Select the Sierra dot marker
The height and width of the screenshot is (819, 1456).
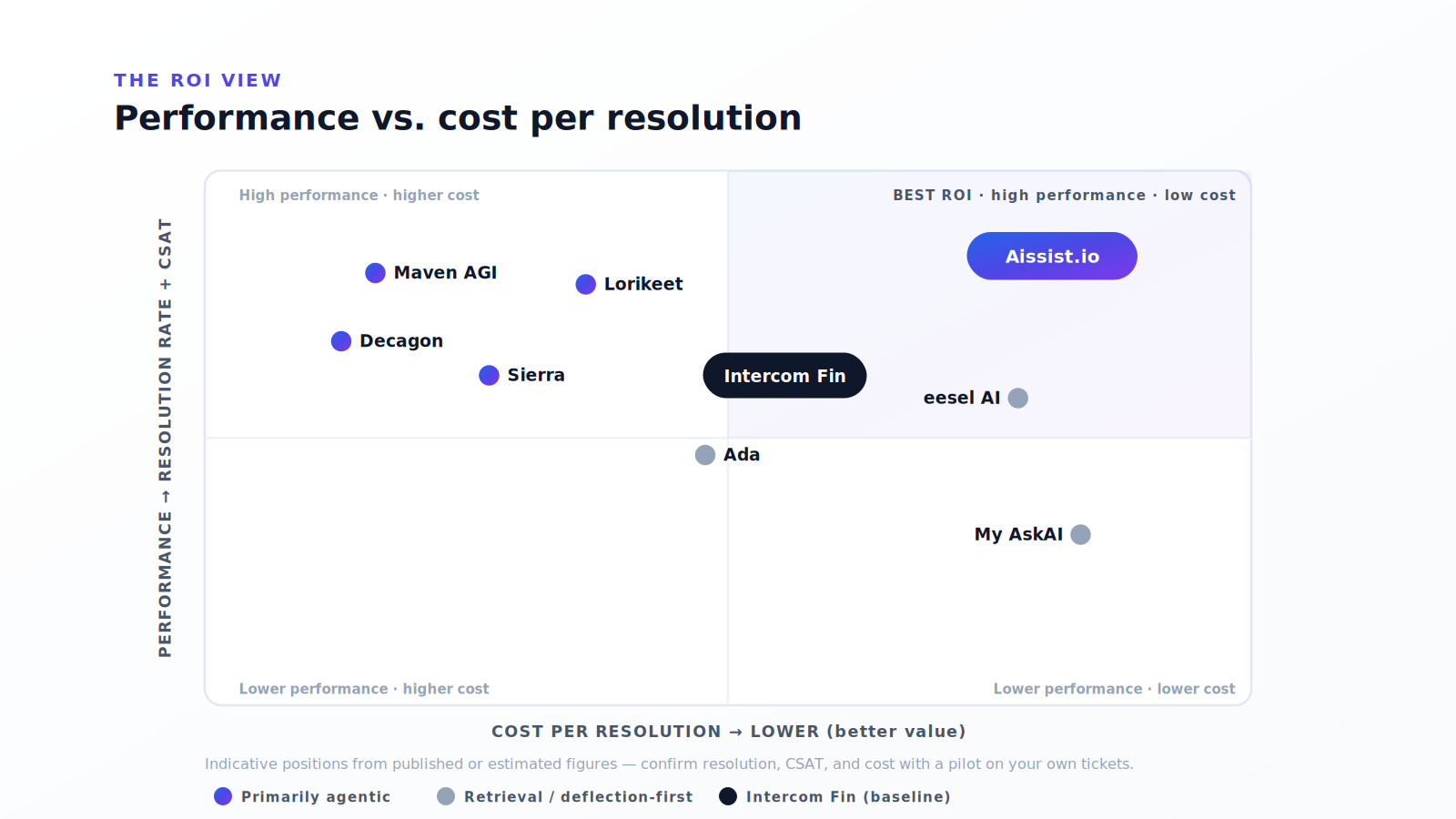click(489, 375)
